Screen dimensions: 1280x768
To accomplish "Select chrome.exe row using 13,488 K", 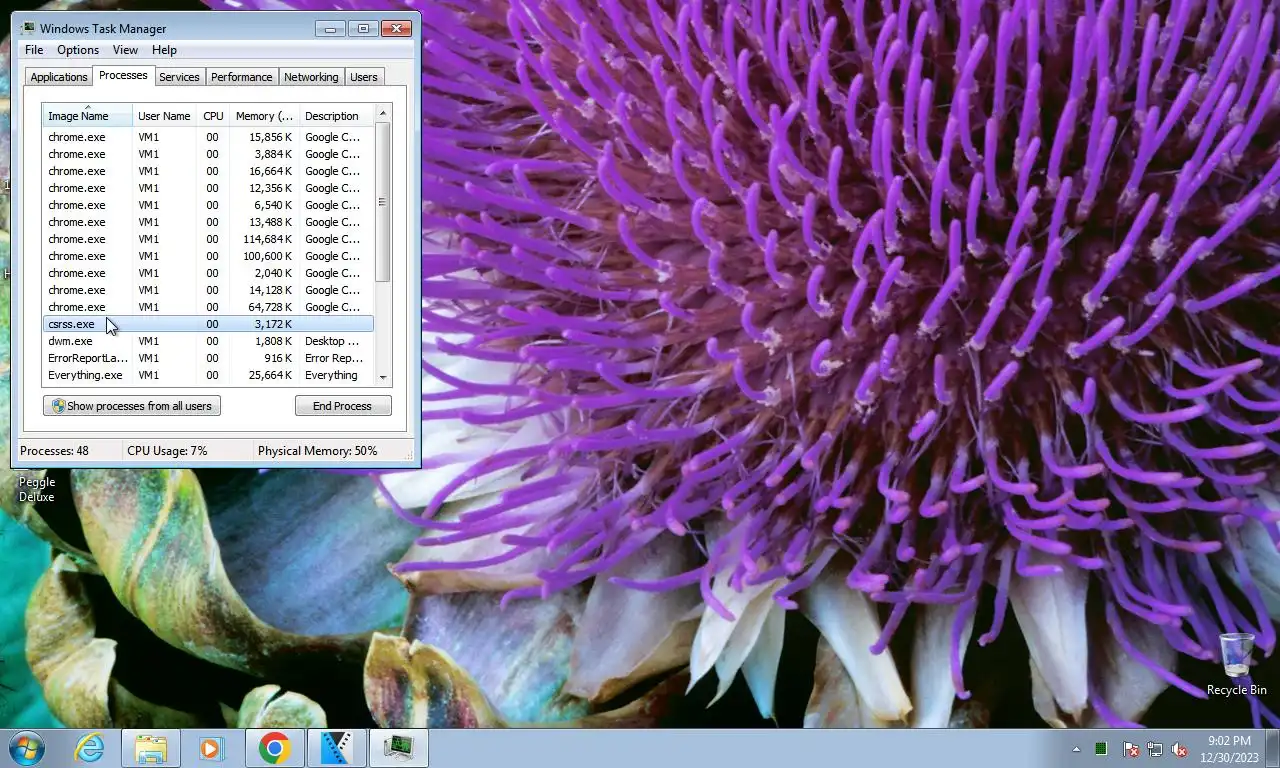I will point(208,222).
